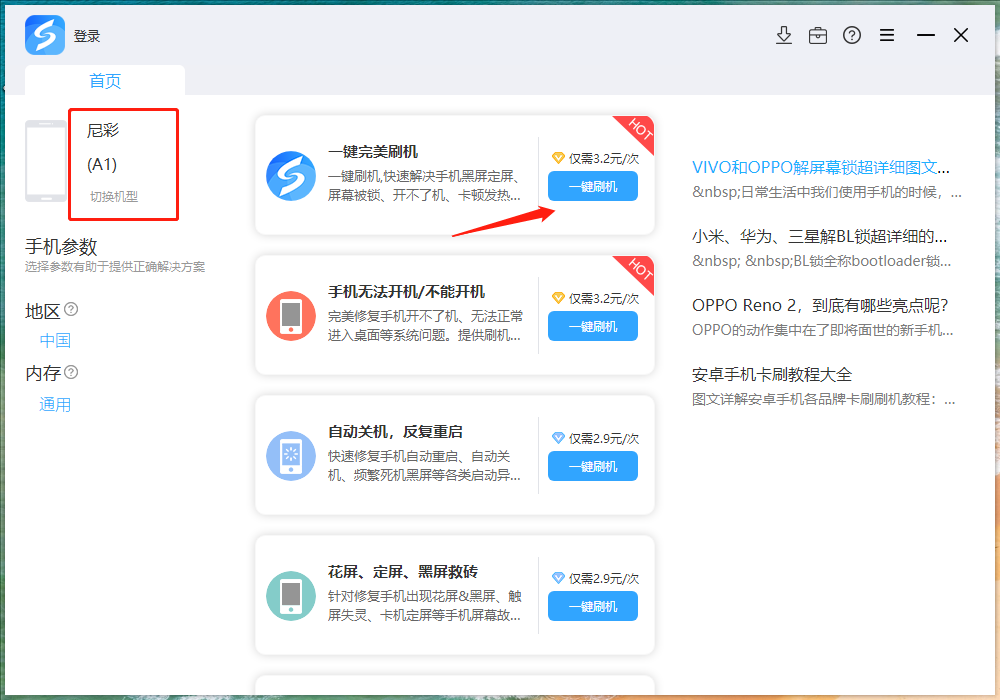Open the hamburger menu icon
This screenshot has height=700, width=1000.
[887, 35]
